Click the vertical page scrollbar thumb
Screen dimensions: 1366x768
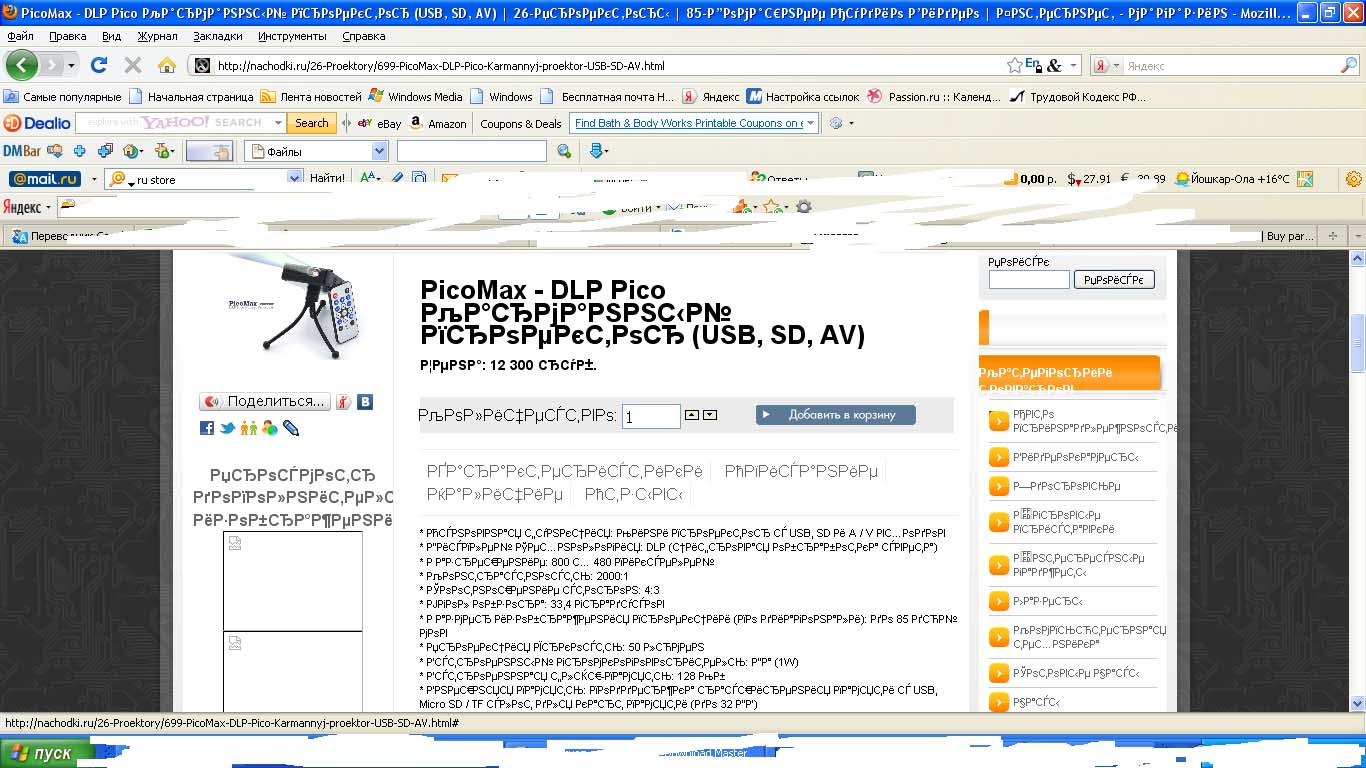(x=1357, y=342)
